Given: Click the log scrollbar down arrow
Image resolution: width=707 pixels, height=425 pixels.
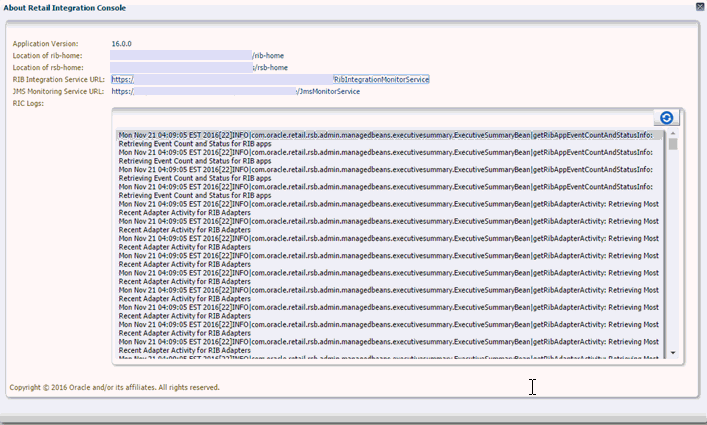Looking at the screenshot, I should click(673, 352).
